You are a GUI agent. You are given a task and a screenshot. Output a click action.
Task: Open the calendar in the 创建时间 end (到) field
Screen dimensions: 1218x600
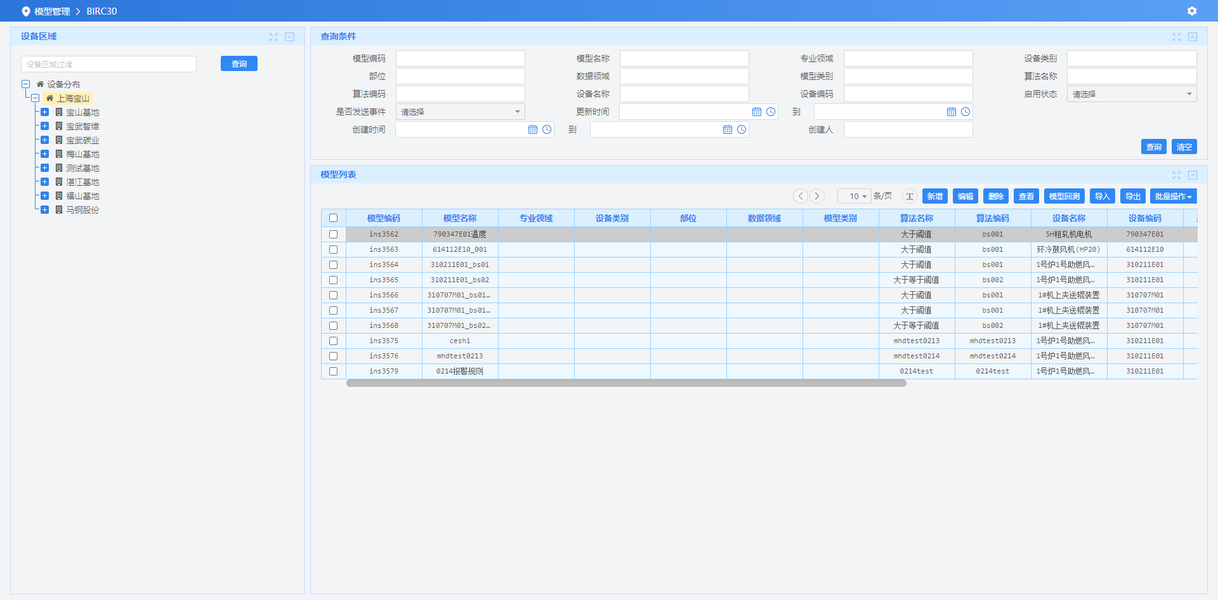(728, 130)
